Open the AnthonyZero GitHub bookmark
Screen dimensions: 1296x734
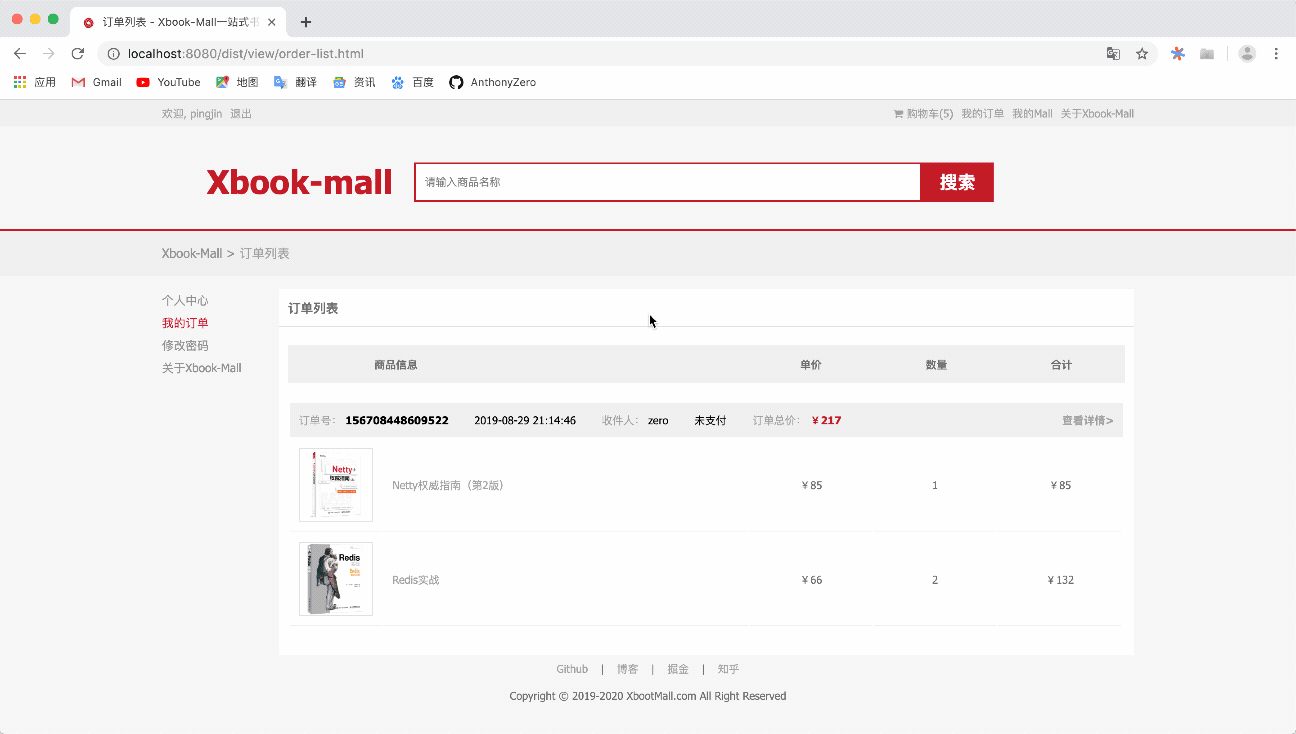(492, 82)
